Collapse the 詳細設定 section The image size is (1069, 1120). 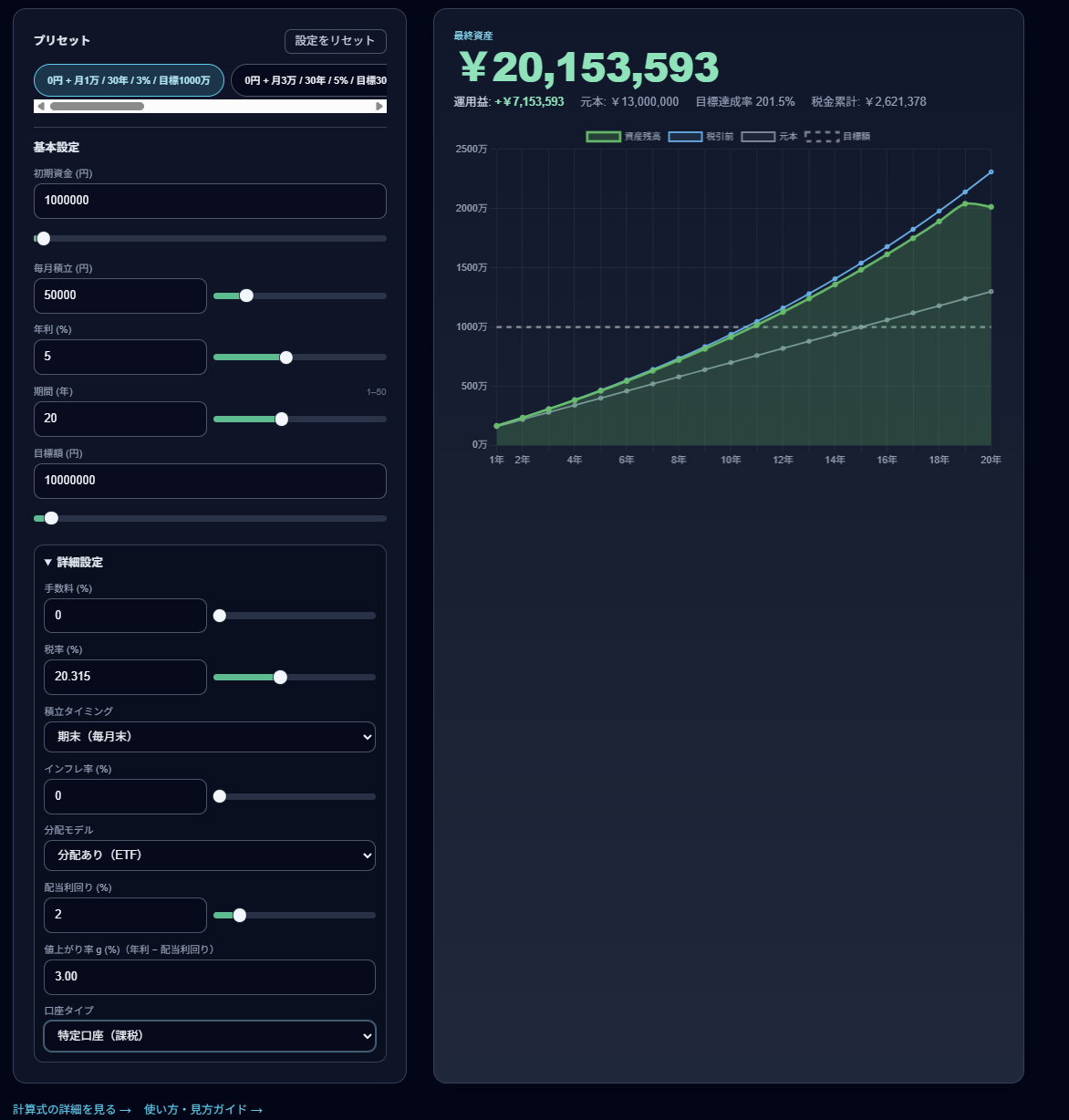[74, 563]
